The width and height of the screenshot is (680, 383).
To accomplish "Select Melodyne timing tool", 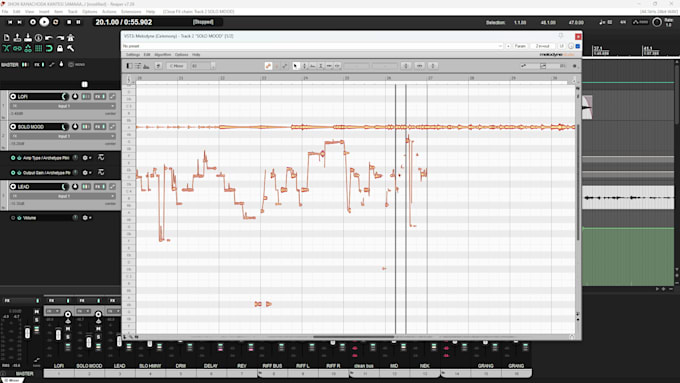I will point(329,66).
